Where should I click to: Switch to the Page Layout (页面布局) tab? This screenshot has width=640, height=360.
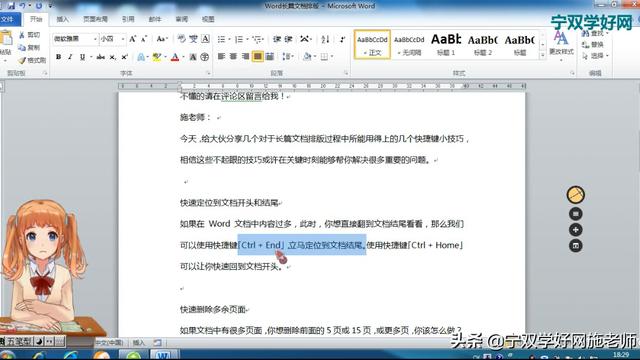(96, 19)
